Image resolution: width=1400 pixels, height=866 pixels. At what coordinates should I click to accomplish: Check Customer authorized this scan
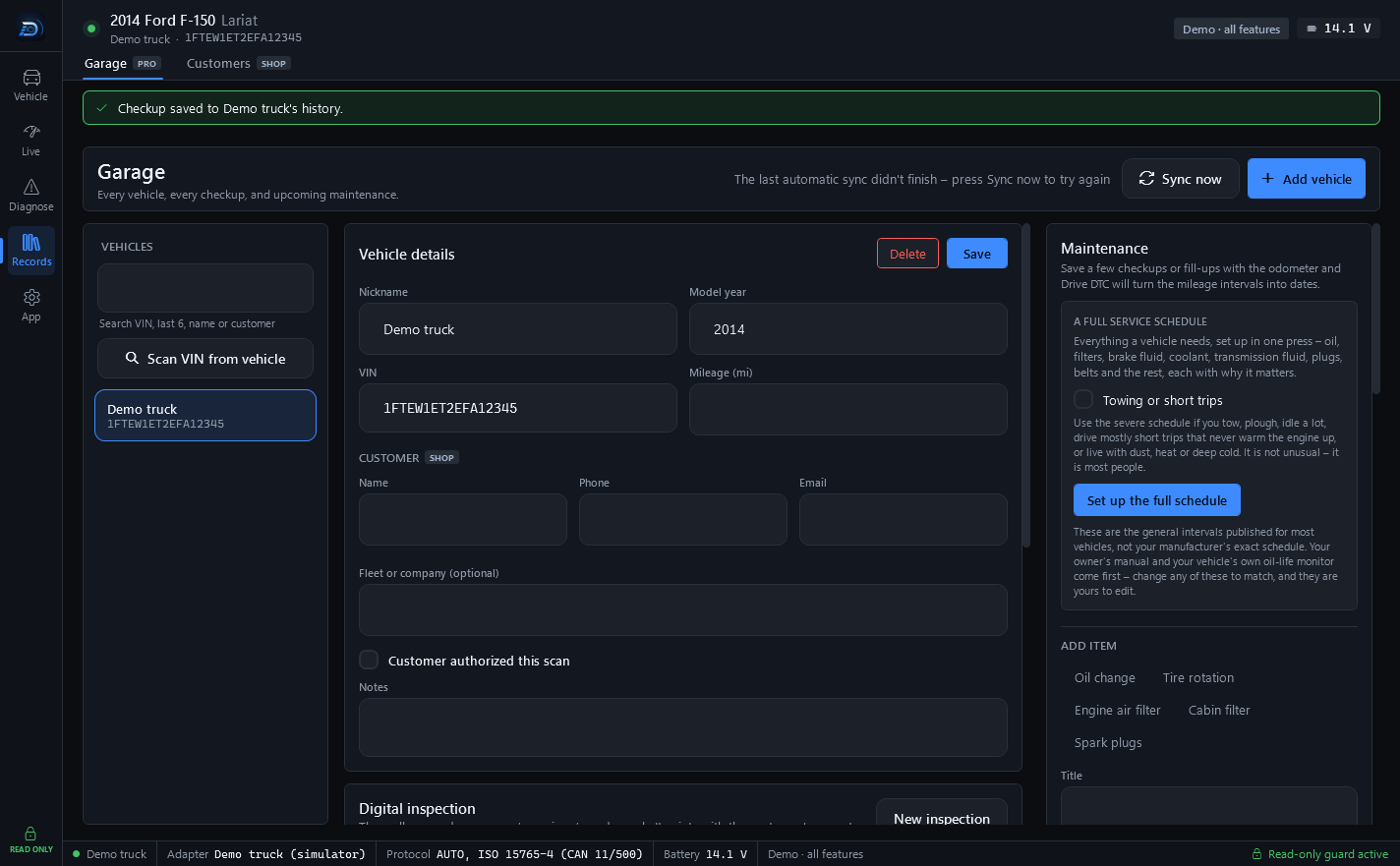point(369,660)
